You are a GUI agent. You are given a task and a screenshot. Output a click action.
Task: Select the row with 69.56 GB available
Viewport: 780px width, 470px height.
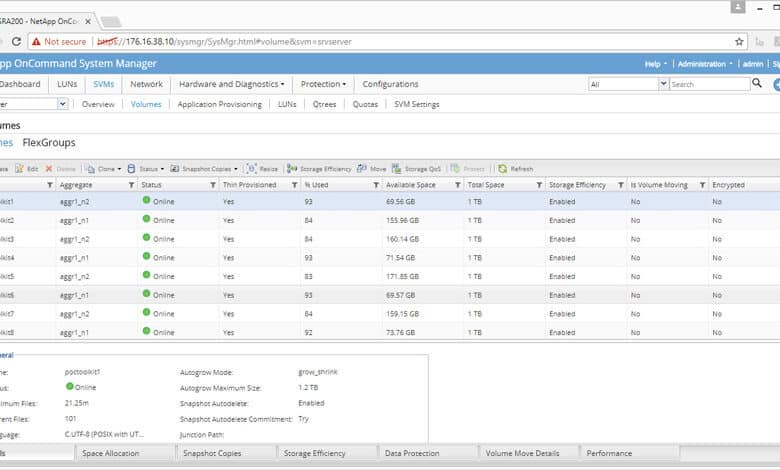pyautogui.click(x=390, y=201)
